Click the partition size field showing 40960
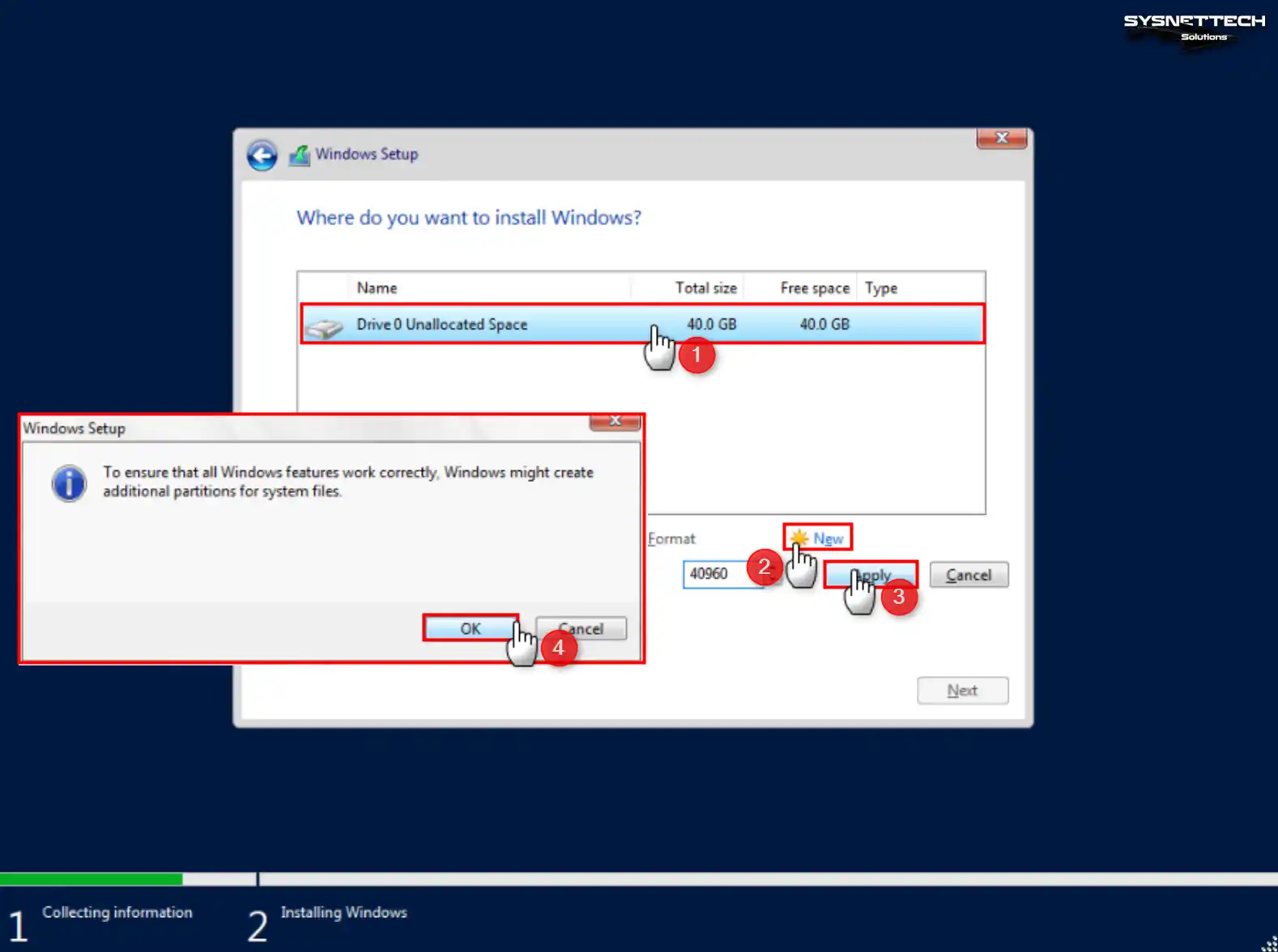Viewport: 1278px width, 952px height. pos(723,574)
